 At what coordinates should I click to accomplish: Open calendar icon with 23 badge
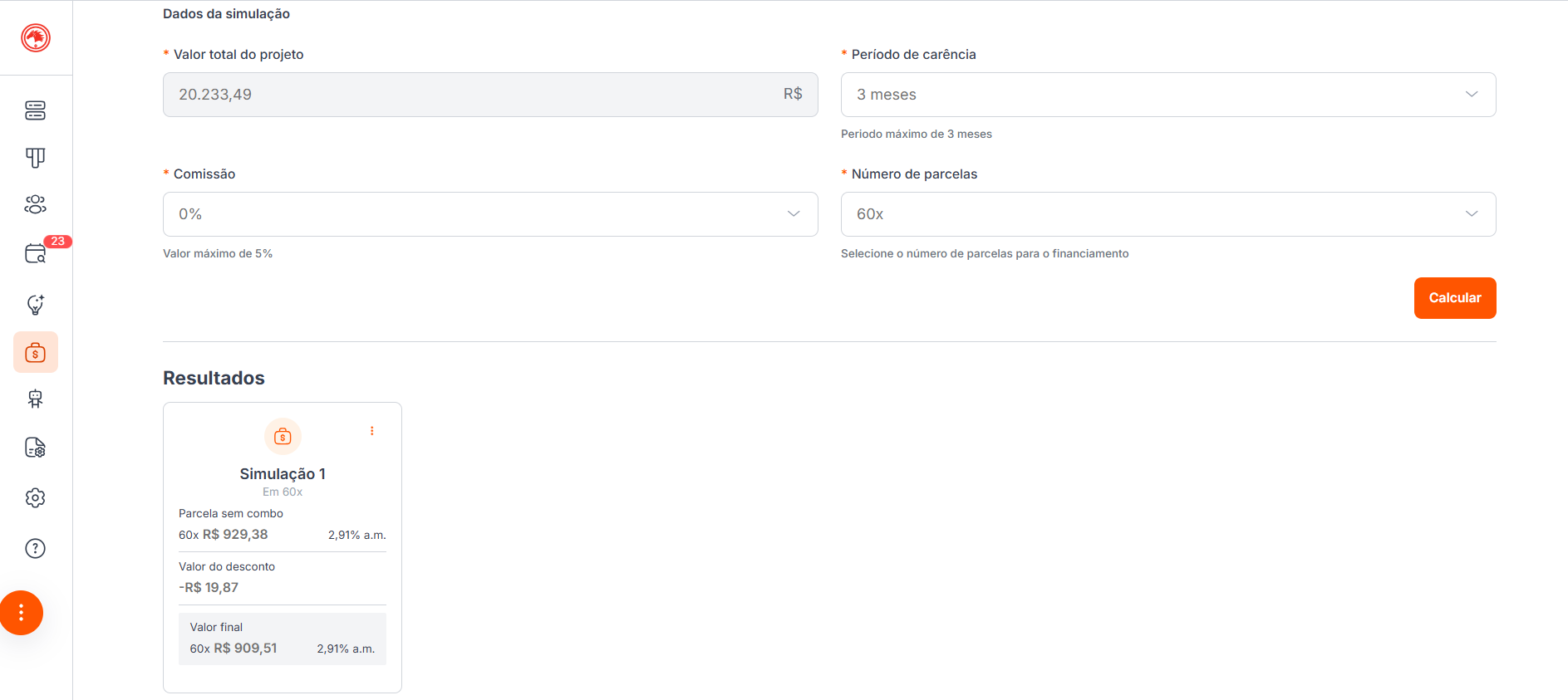(35, 254)
